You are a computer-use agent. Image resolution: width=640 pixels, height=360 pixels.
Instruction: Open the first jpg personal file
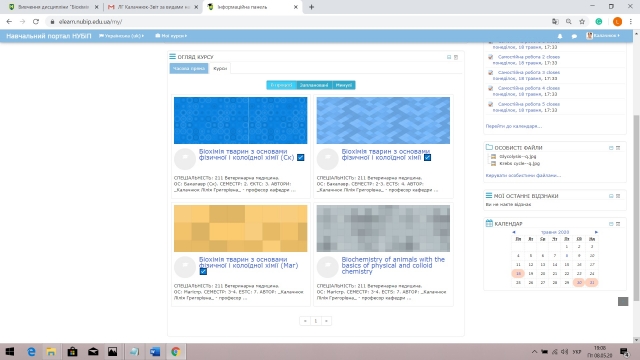pyautogui.click(x=518, y=156)
